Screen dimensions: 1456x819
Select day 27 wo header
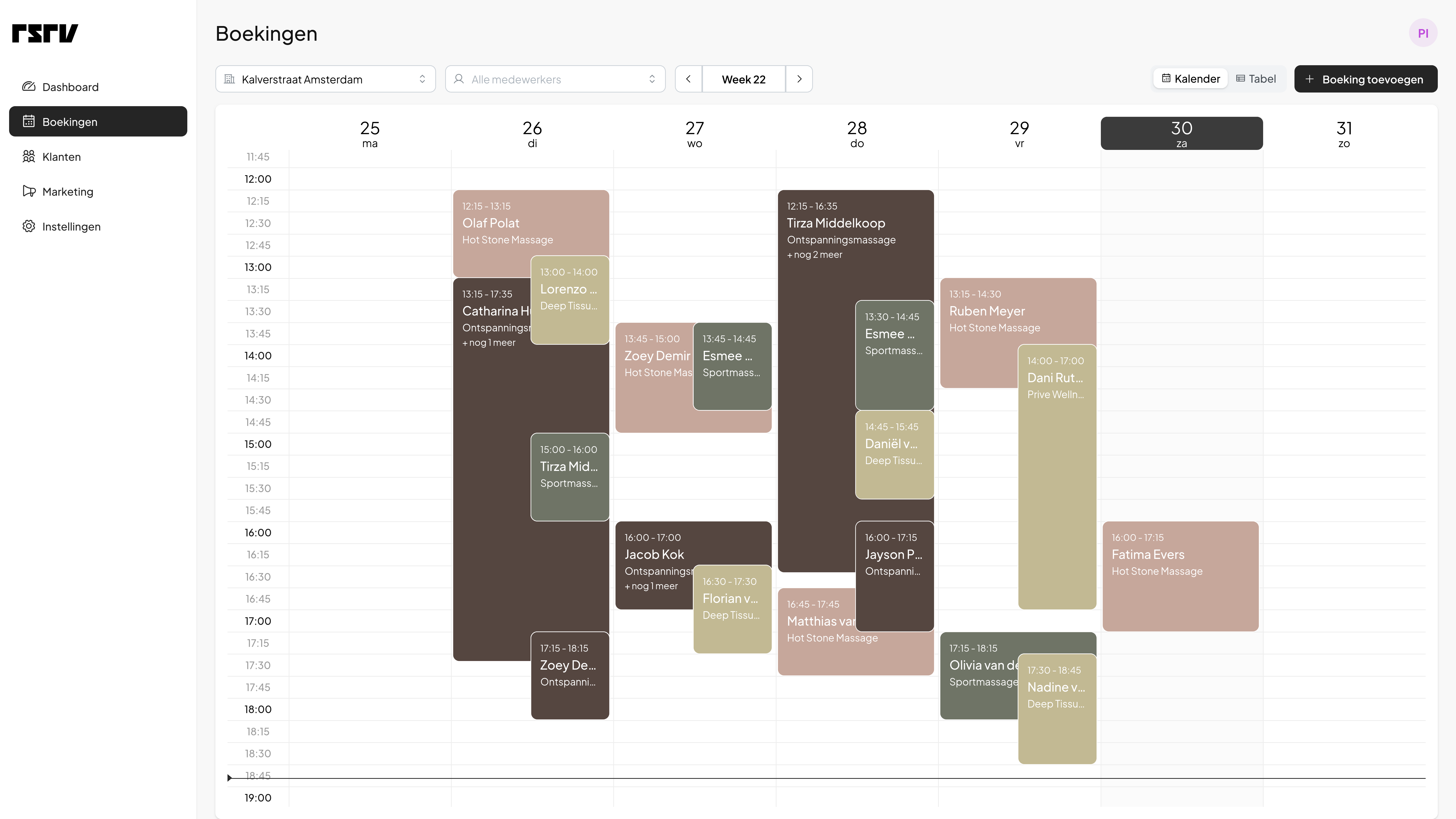(x=694, y=134)
